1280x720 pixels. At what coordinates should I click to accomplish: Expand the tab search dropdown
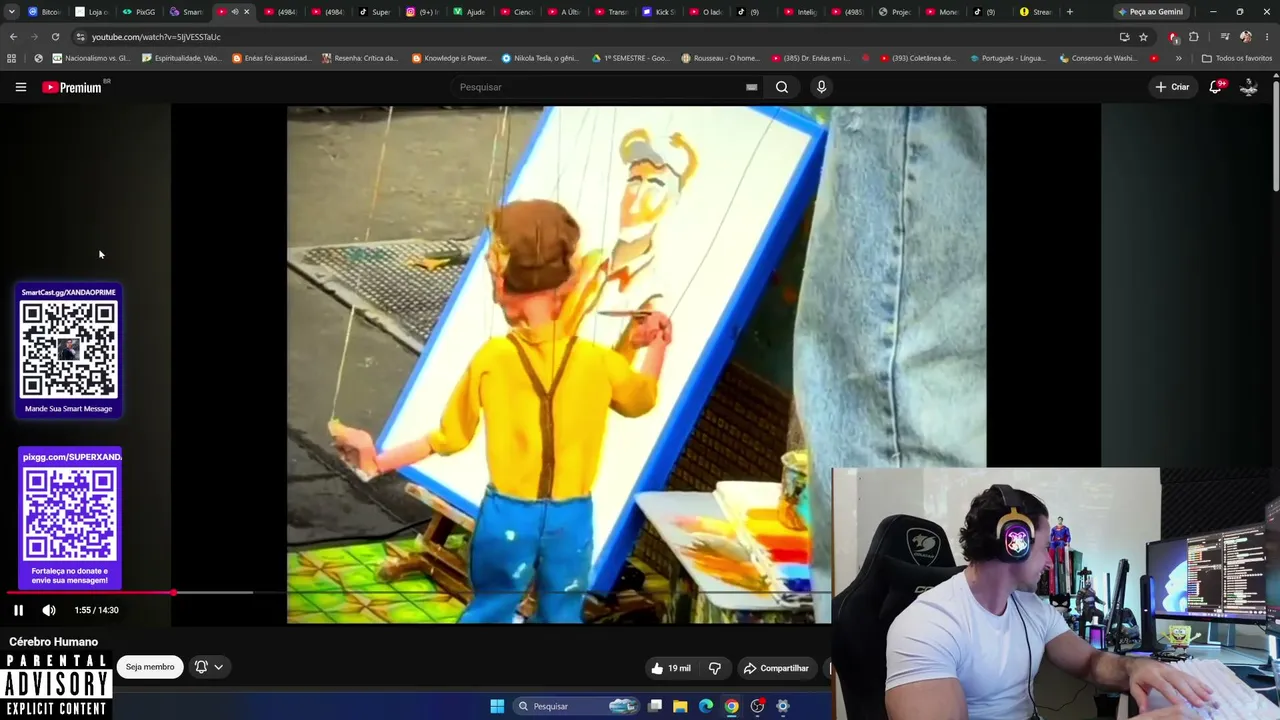coord(12,12)
